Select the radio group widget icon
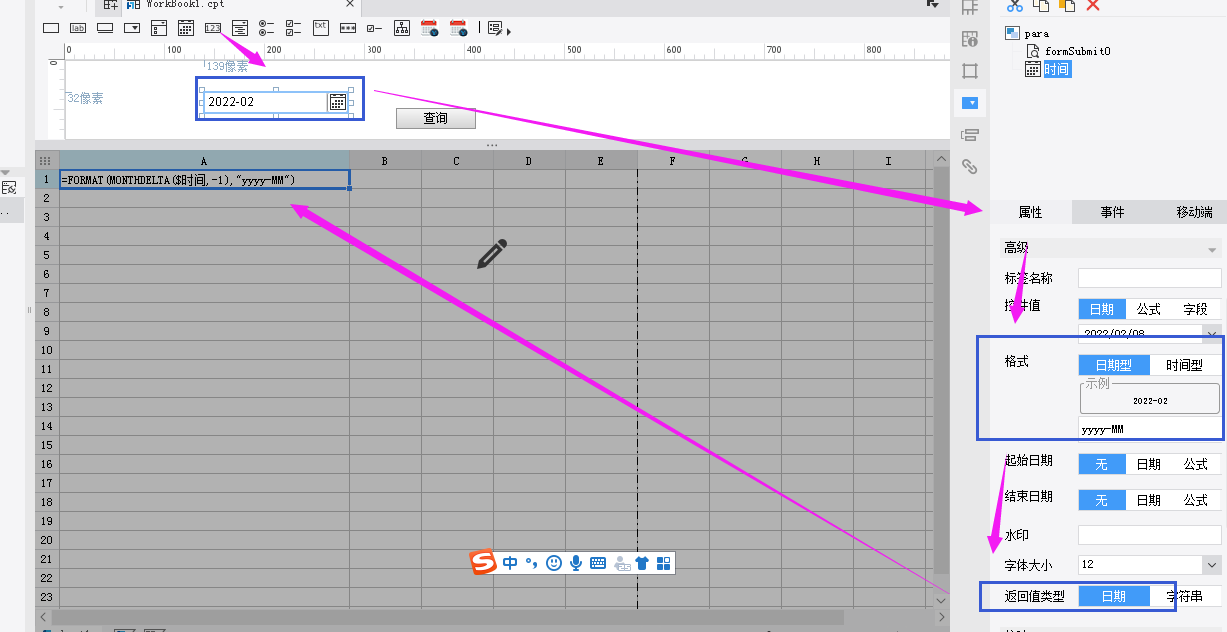1227x632 pixels. pyautogui.click(x=267, y=28)
